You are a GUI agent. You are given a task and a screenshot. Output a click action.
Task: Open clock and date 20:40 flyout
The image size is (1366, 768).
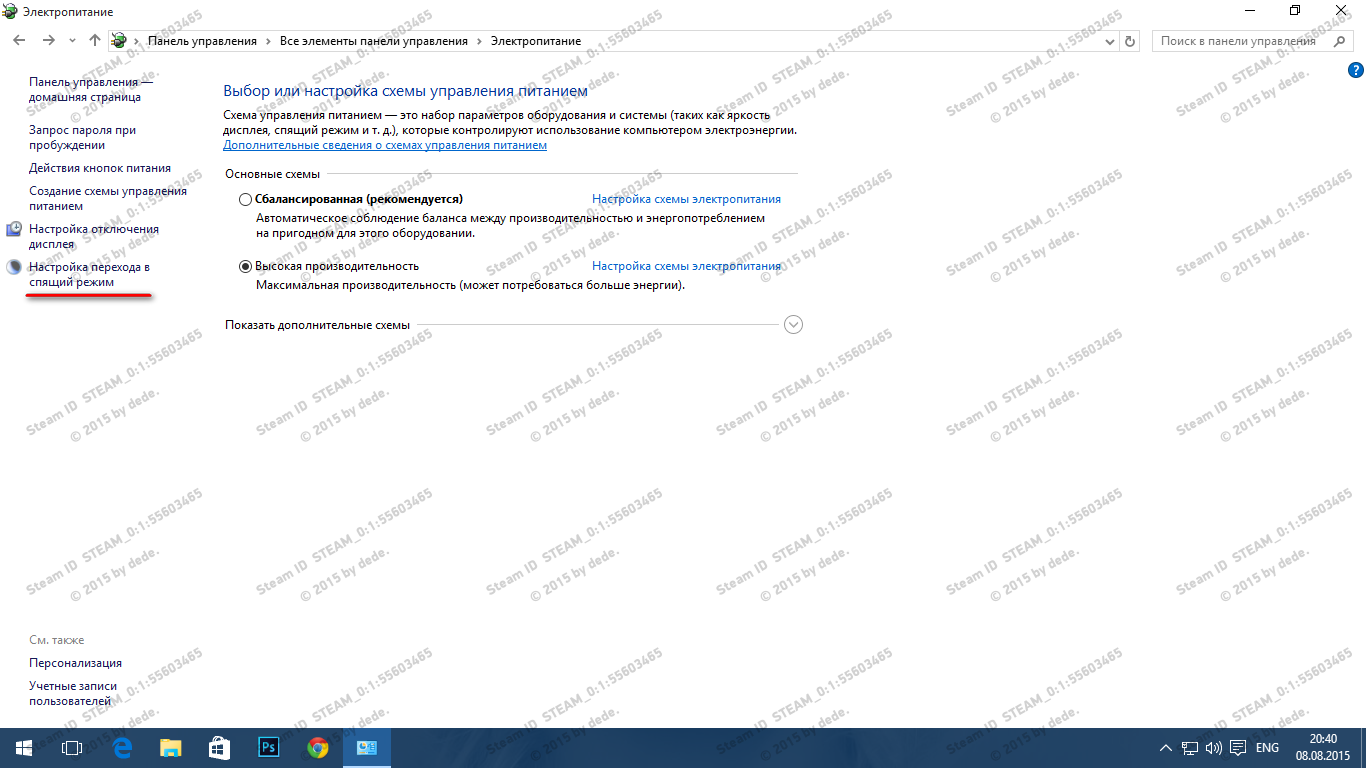coord(1323,748)
